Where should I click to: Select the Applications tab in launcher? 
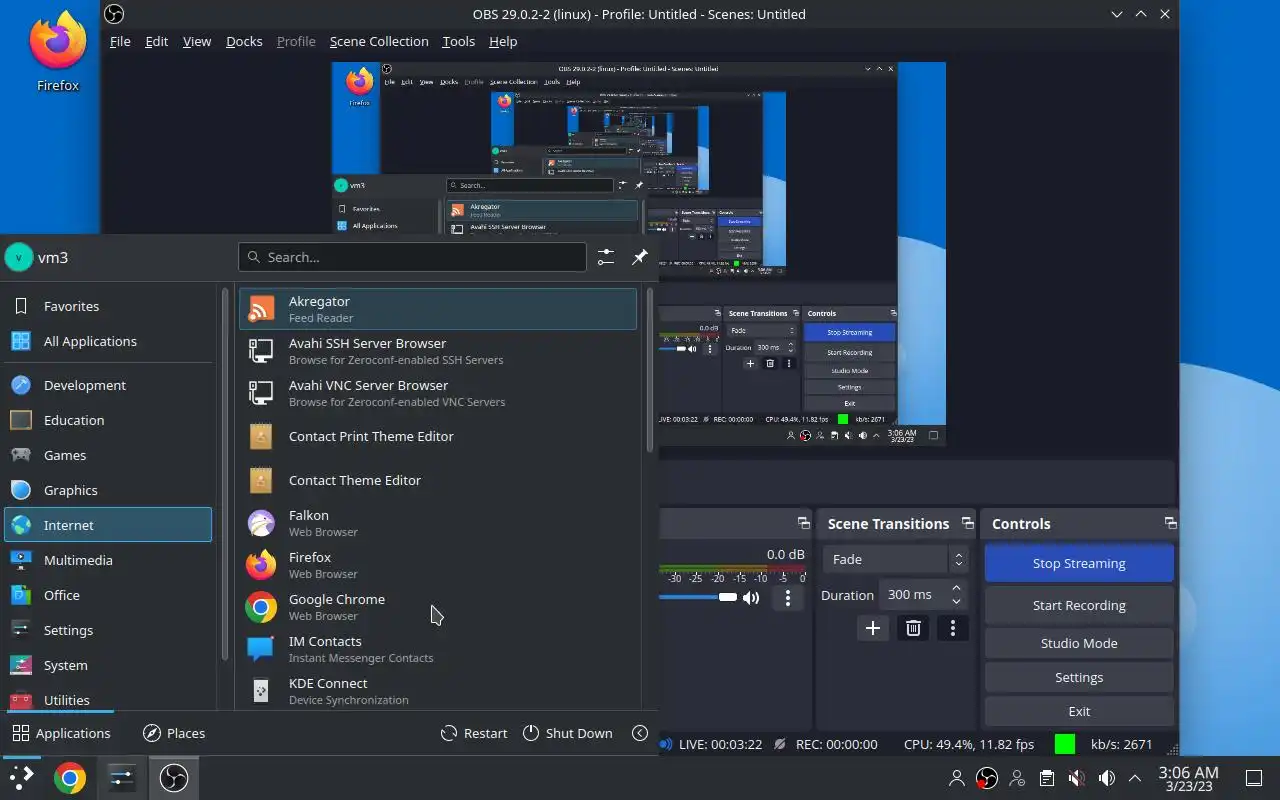point(61,733)
